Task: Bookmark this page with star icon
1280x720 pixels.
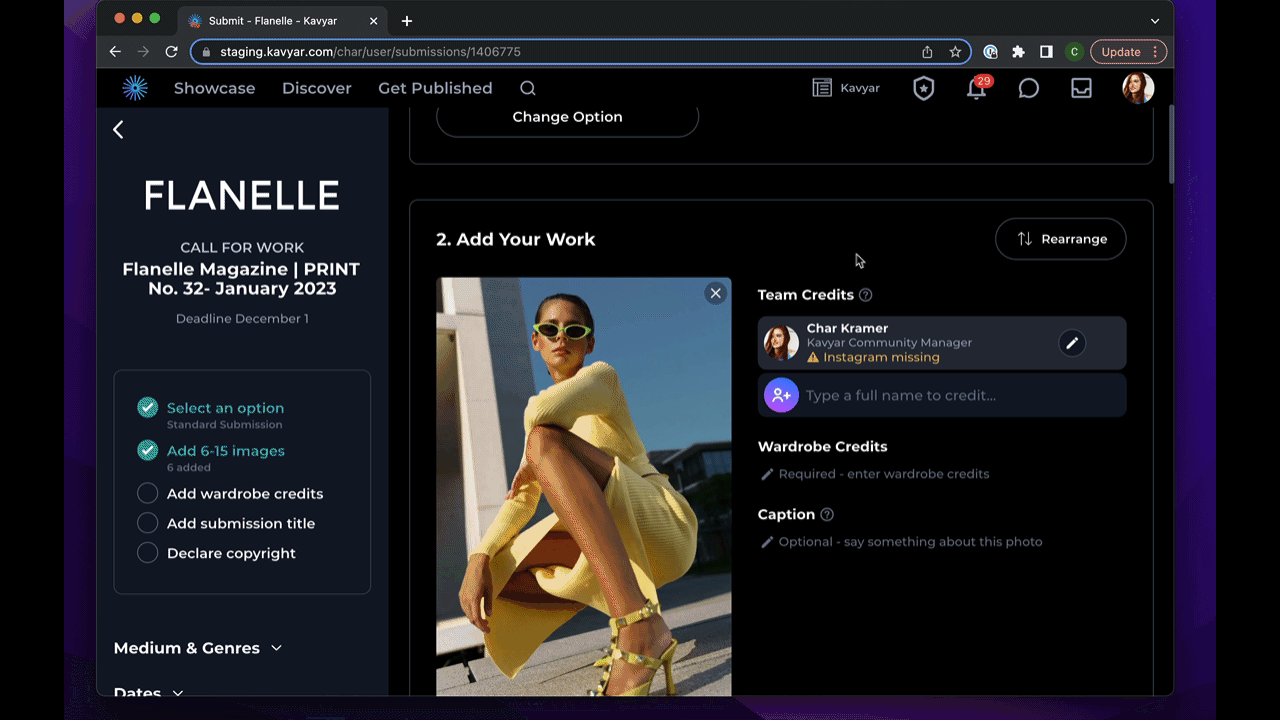Action: tap(955, 52)
